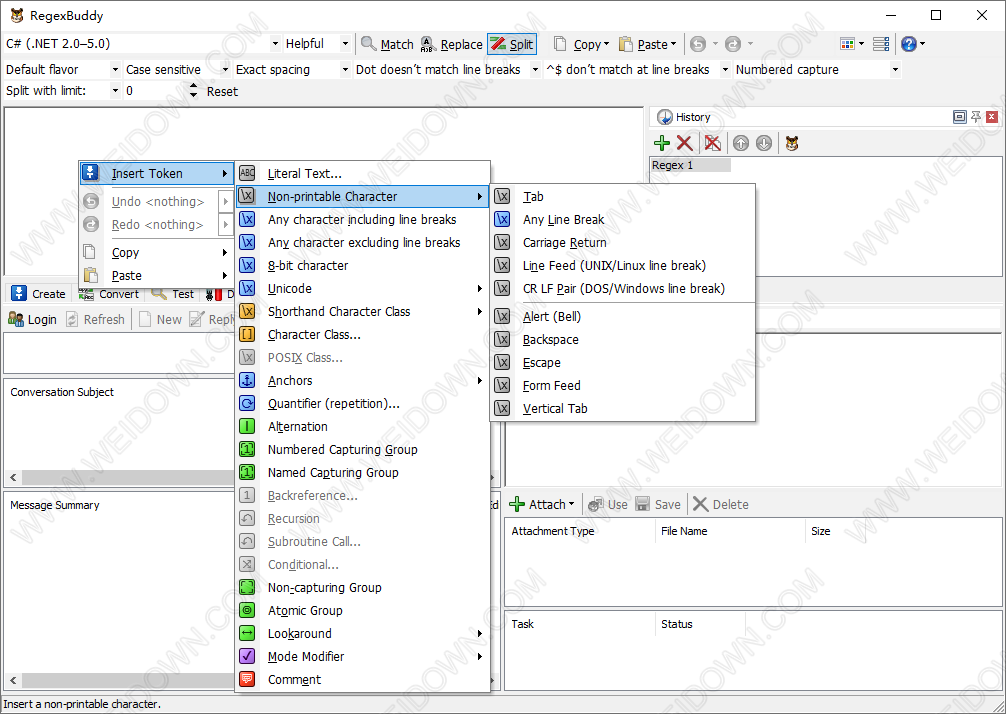Screen dimensions: 1006x714
Task: Click the Login button
Action: coord(33,319)
